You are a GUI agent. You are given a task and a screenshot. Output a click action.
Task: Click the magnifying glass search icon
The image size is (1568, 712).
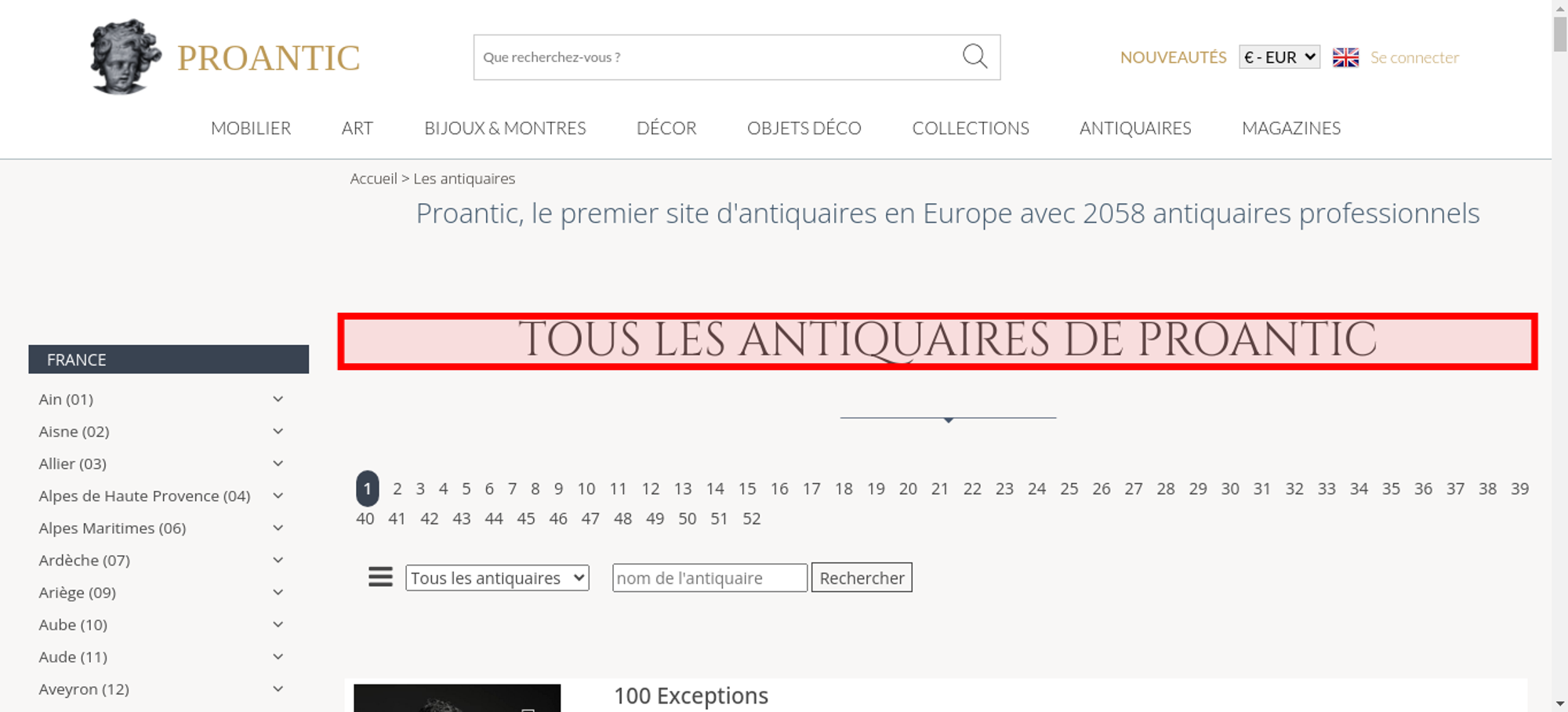click(x=975, y=56)
